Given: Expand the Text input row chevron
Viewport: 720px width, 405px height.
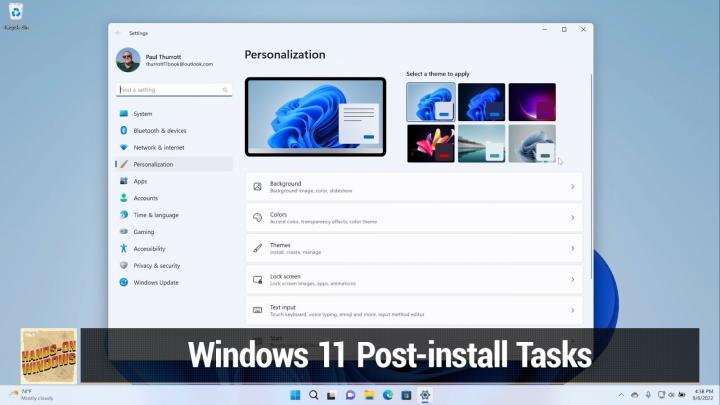Looking at the screenshot, I should (573, 310).
